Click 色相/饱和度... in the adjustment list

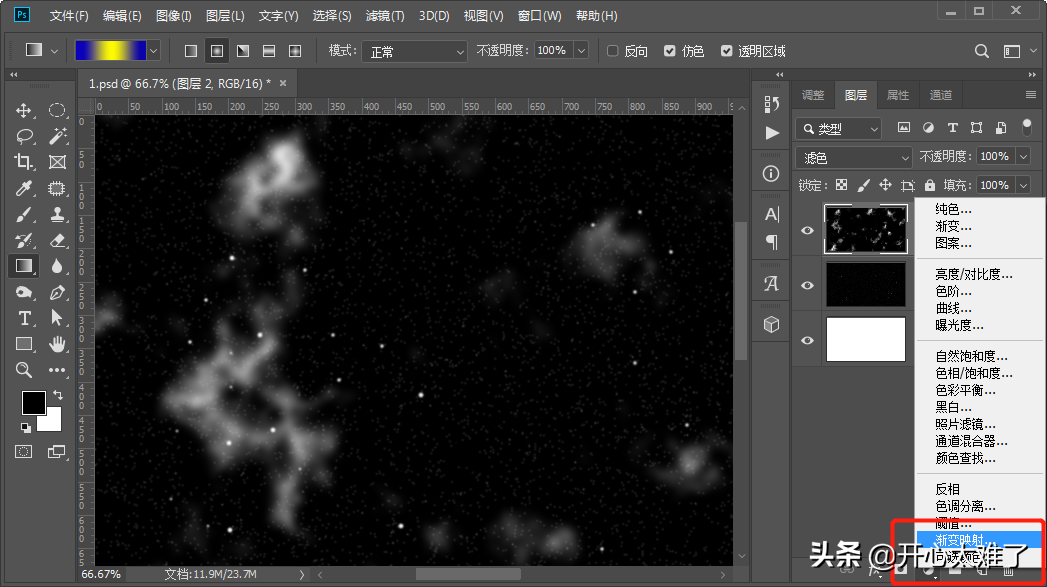973,373
